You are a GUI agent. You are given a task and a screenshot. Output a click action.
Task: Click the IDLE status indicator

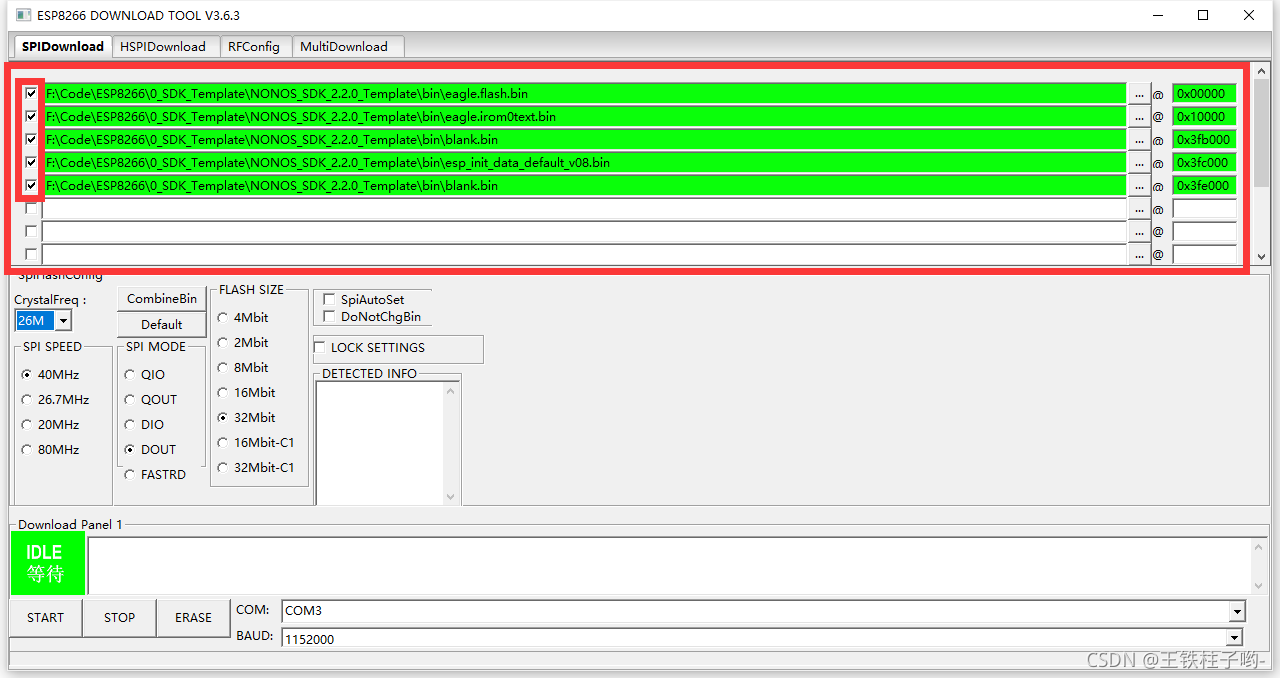[x=48, y=563]
